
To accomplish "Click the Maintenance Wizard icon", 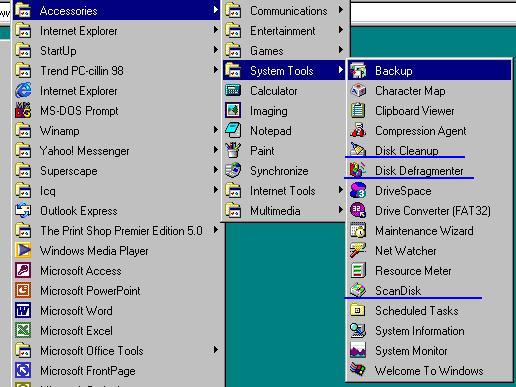I will [358, 231].
